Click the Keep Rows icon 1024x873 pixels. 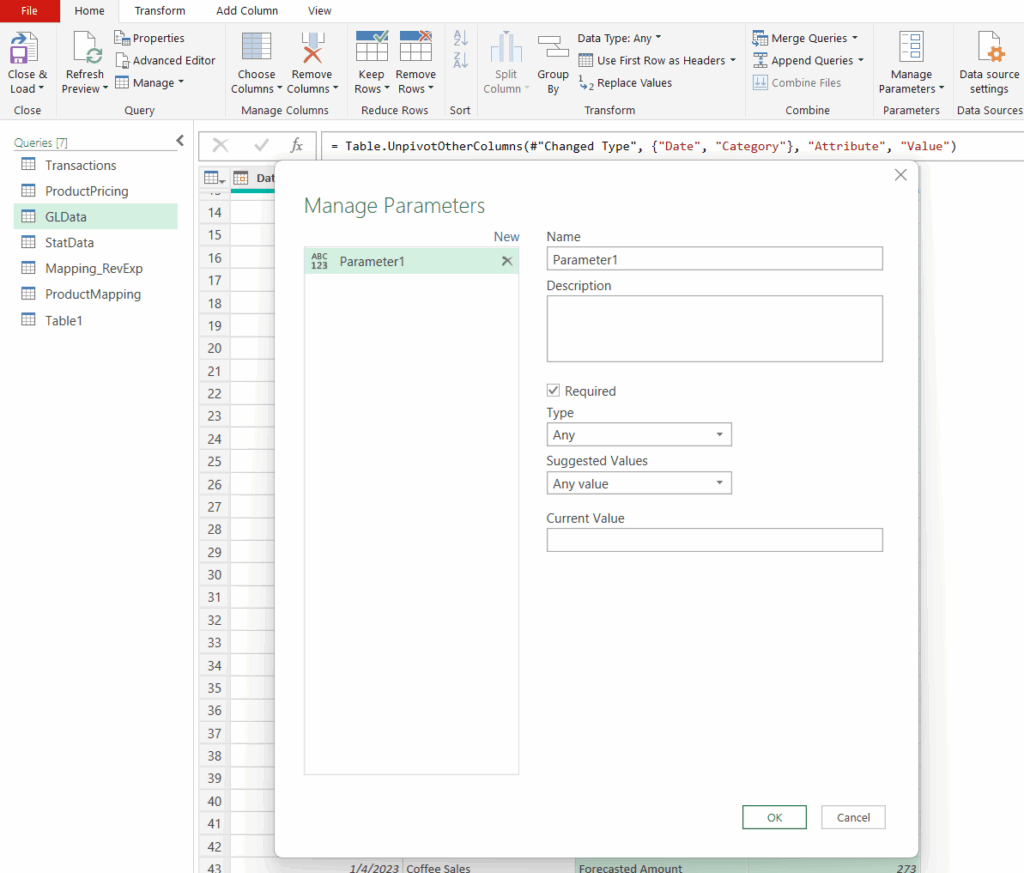(x=372, y=46)
